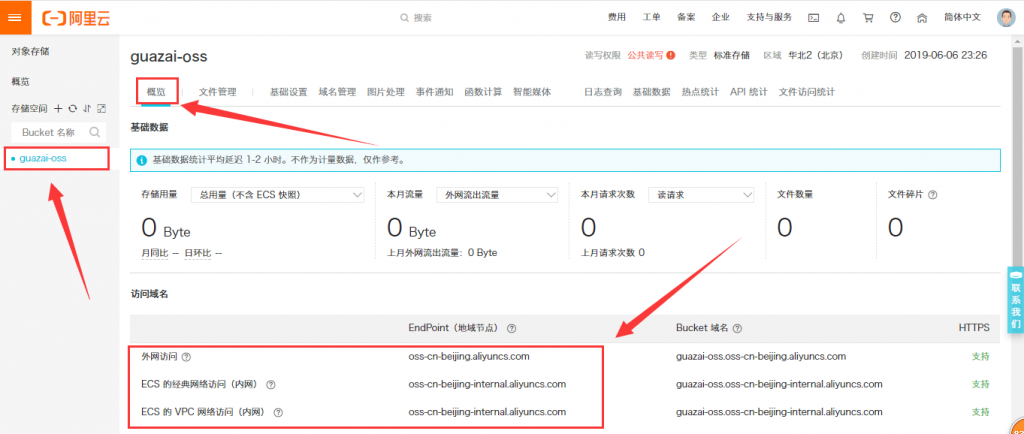Switch to the 事件通知 tab

pyautogui.click(x=435, y=92)
